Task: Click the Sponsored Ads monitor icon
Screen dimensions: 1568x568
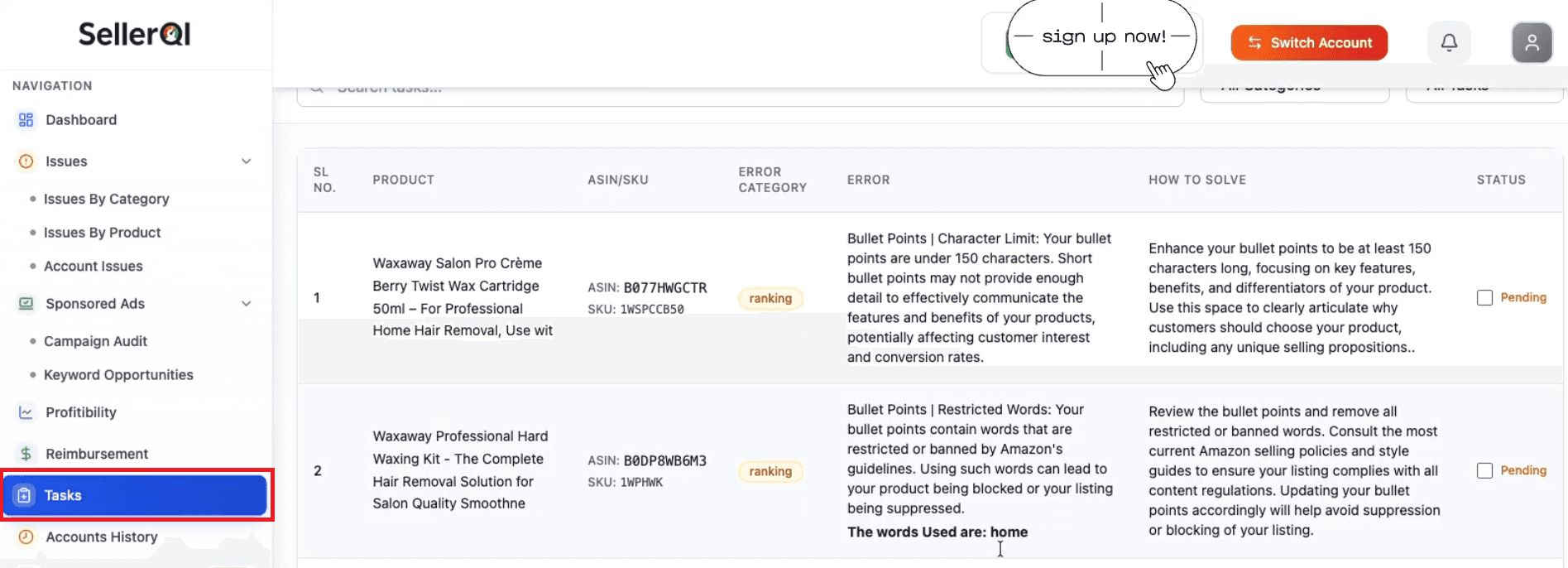Action: tap(26, 304)
